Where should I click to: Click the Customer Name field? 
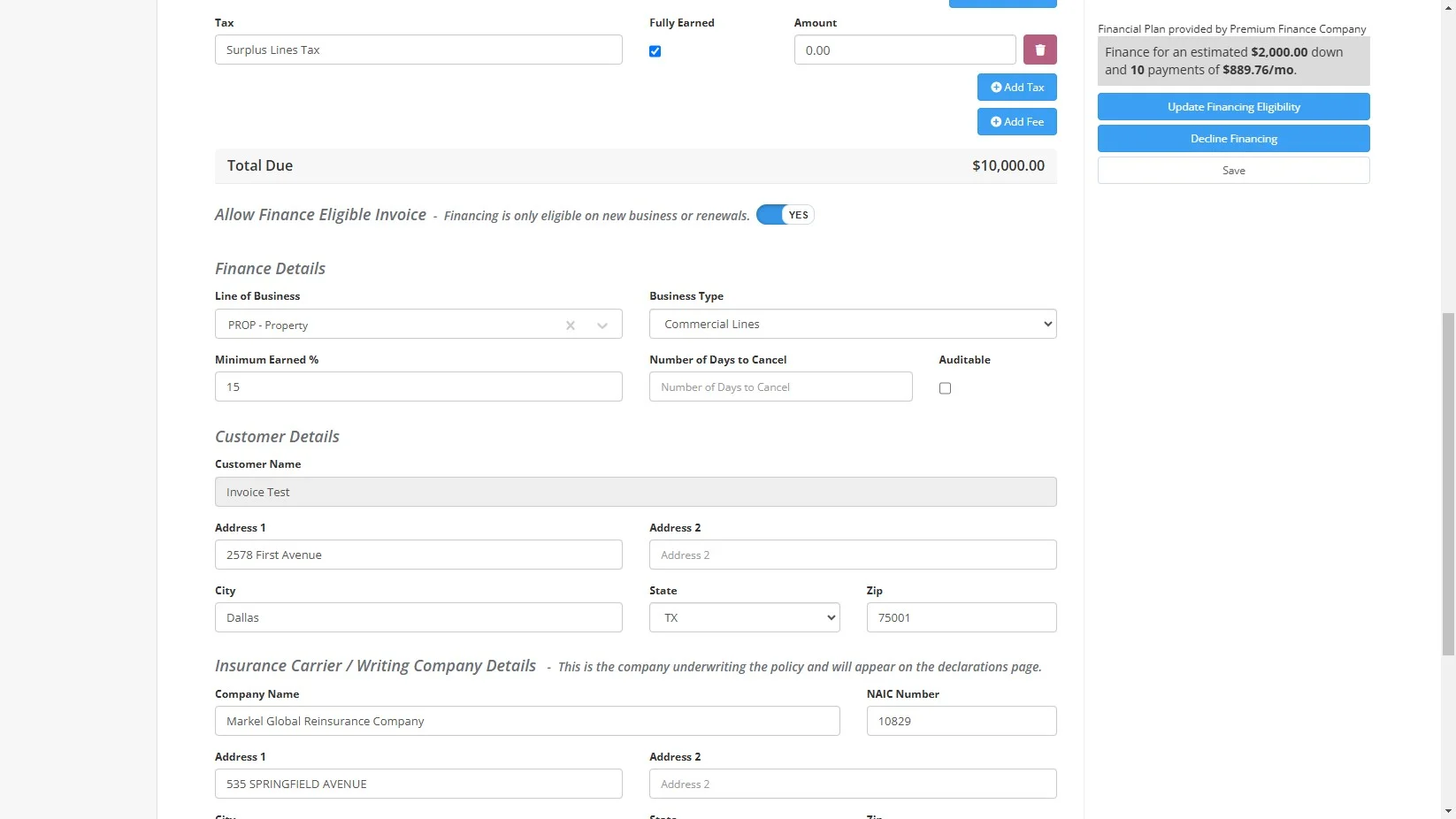[x=635, y=492]
